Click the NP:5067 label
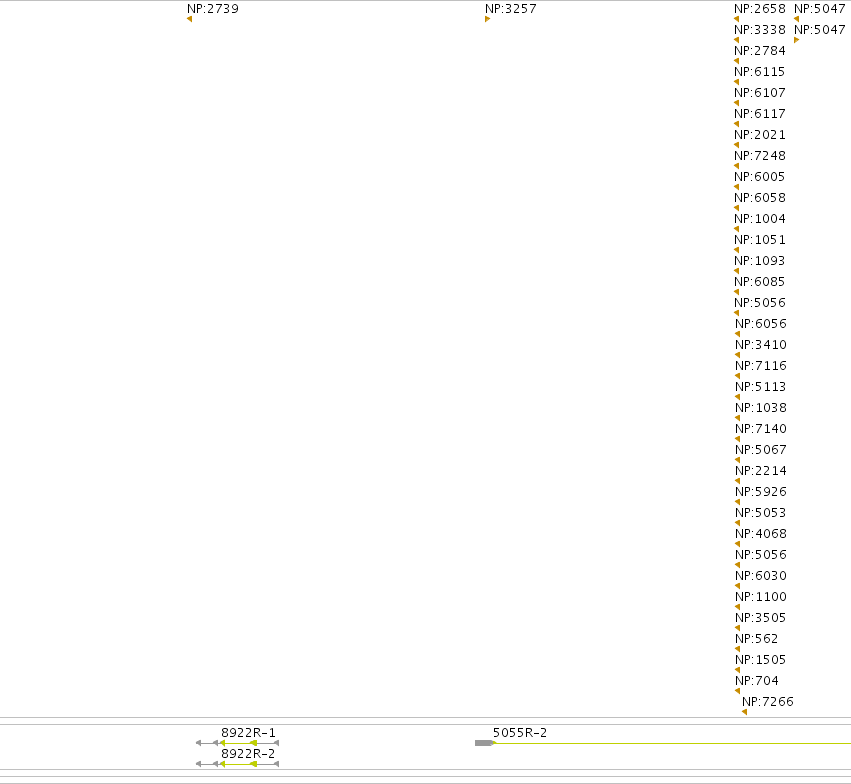The width and height of the screenshot is (851, 784). 761,450
